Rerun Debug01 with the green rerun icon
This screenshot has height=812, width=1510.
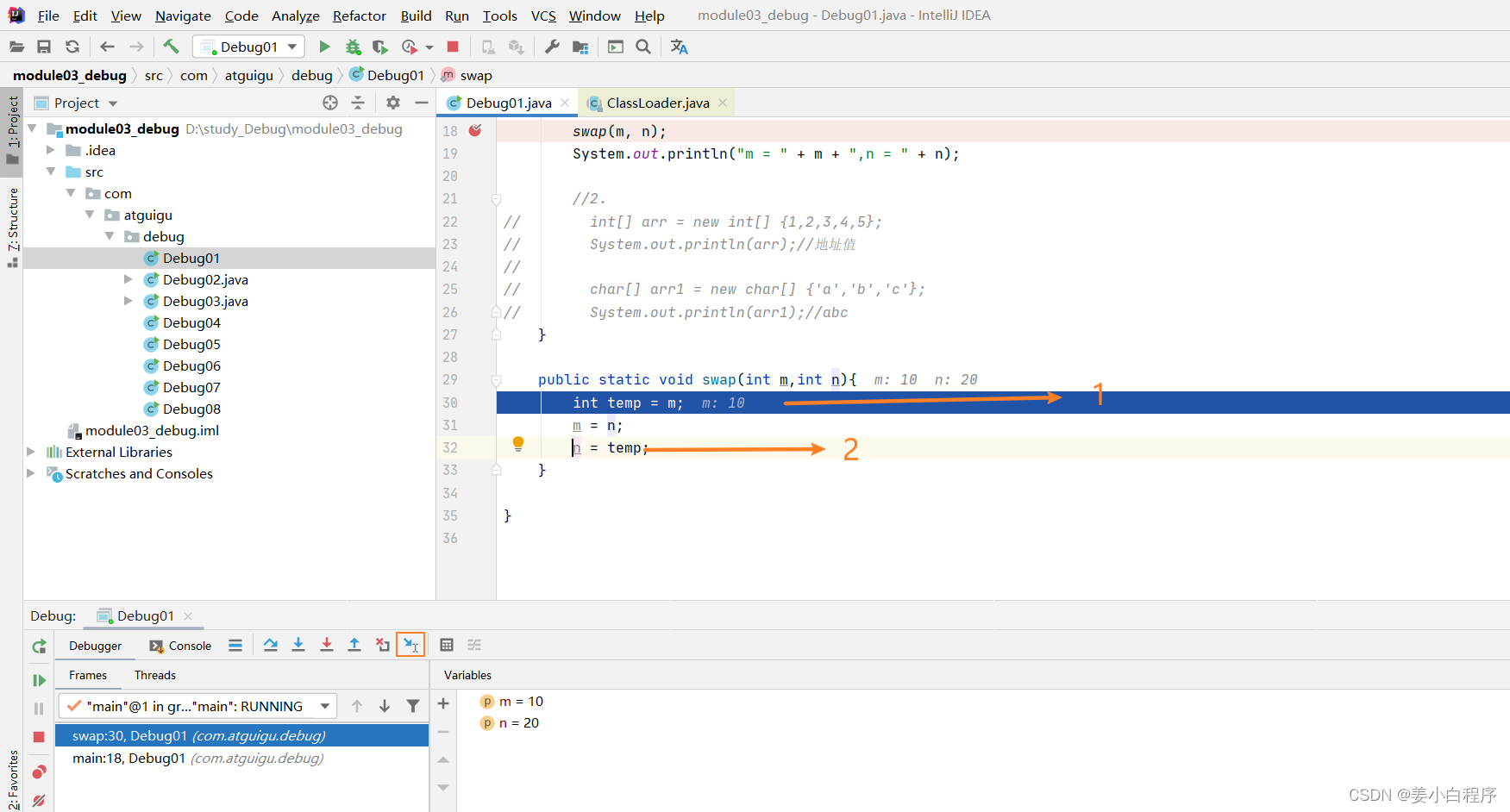point(39,646)
